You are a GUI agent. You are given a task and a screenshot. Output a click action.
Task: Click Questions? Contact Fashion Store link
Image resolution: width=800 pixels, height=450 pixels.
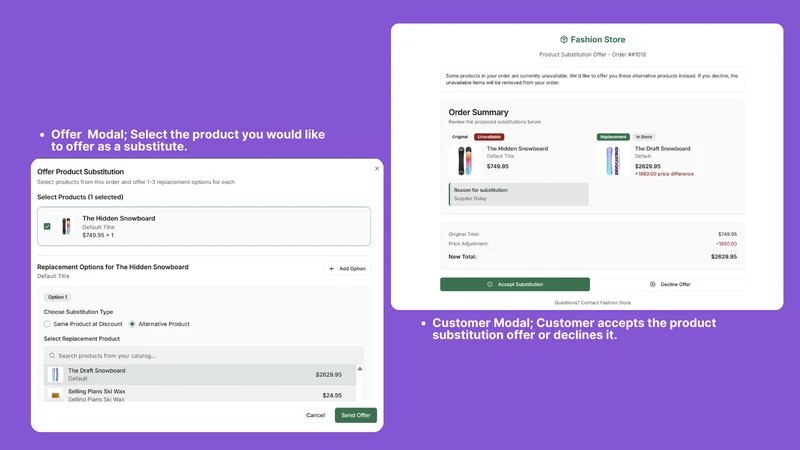[x=592, y=303]
